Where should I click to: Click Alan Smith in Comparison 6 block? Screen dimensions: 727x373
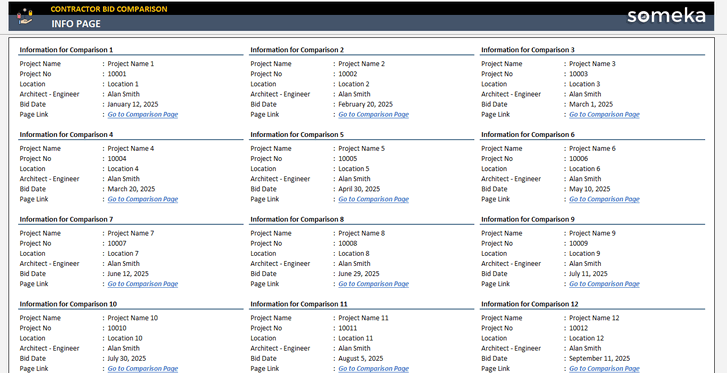[585, 179]
